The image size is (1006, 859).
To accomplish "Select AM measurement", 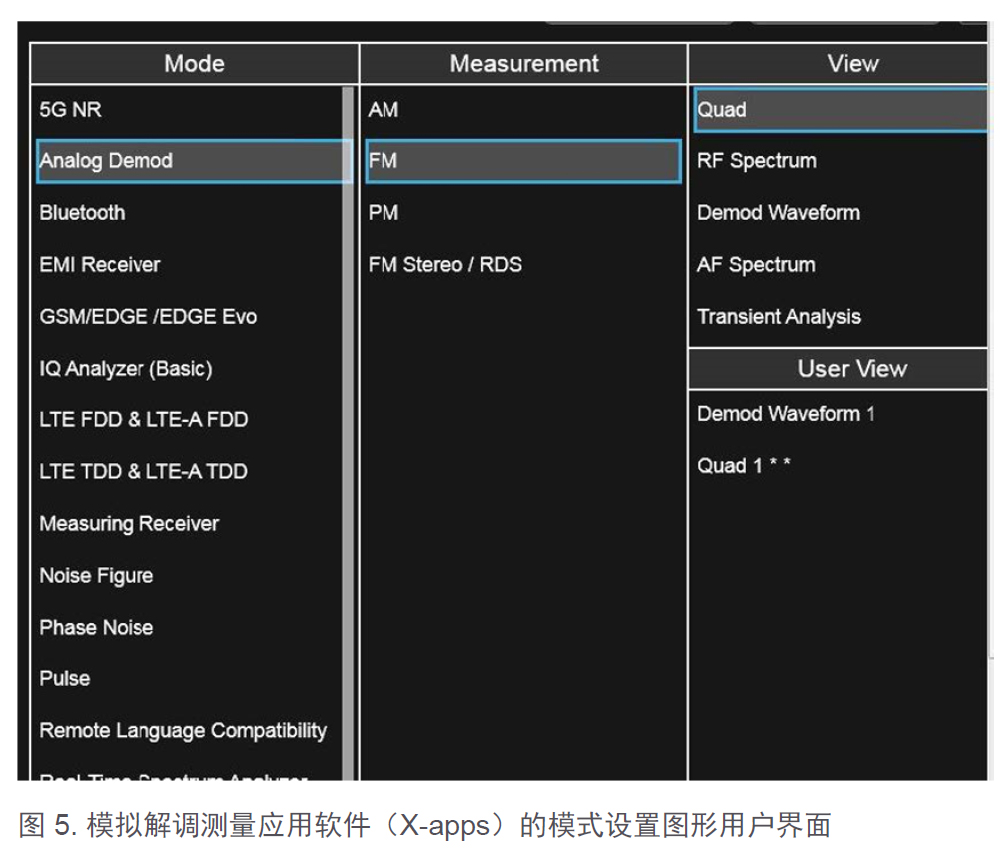I will [x=383, y=110].
